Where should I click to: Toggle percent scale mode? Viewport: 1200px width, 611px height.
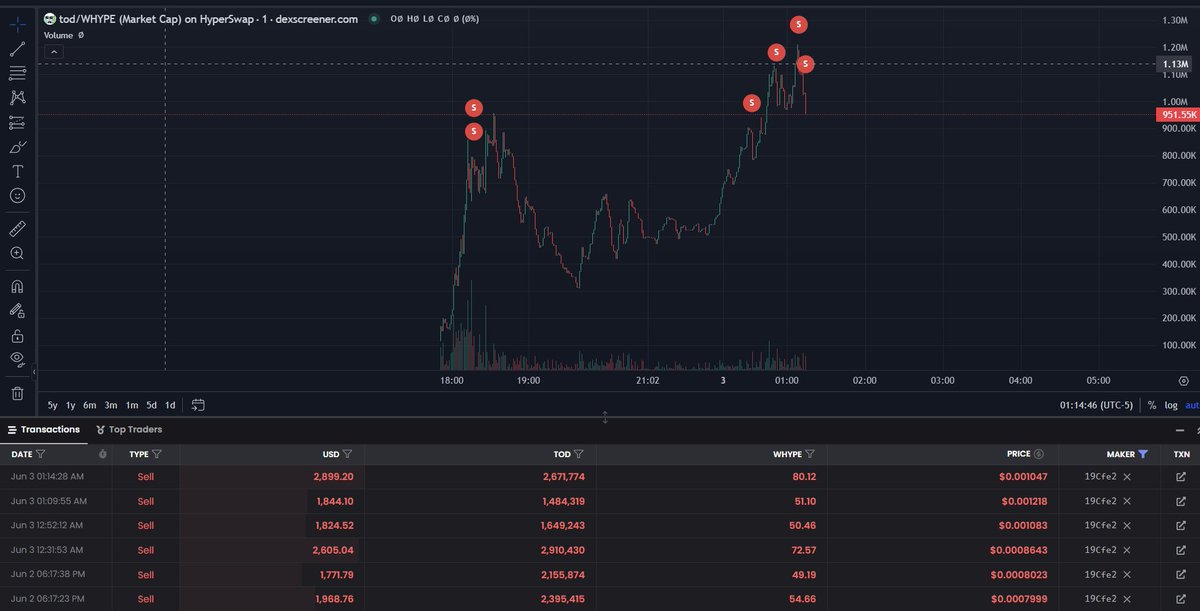[x=1152, y=405]
